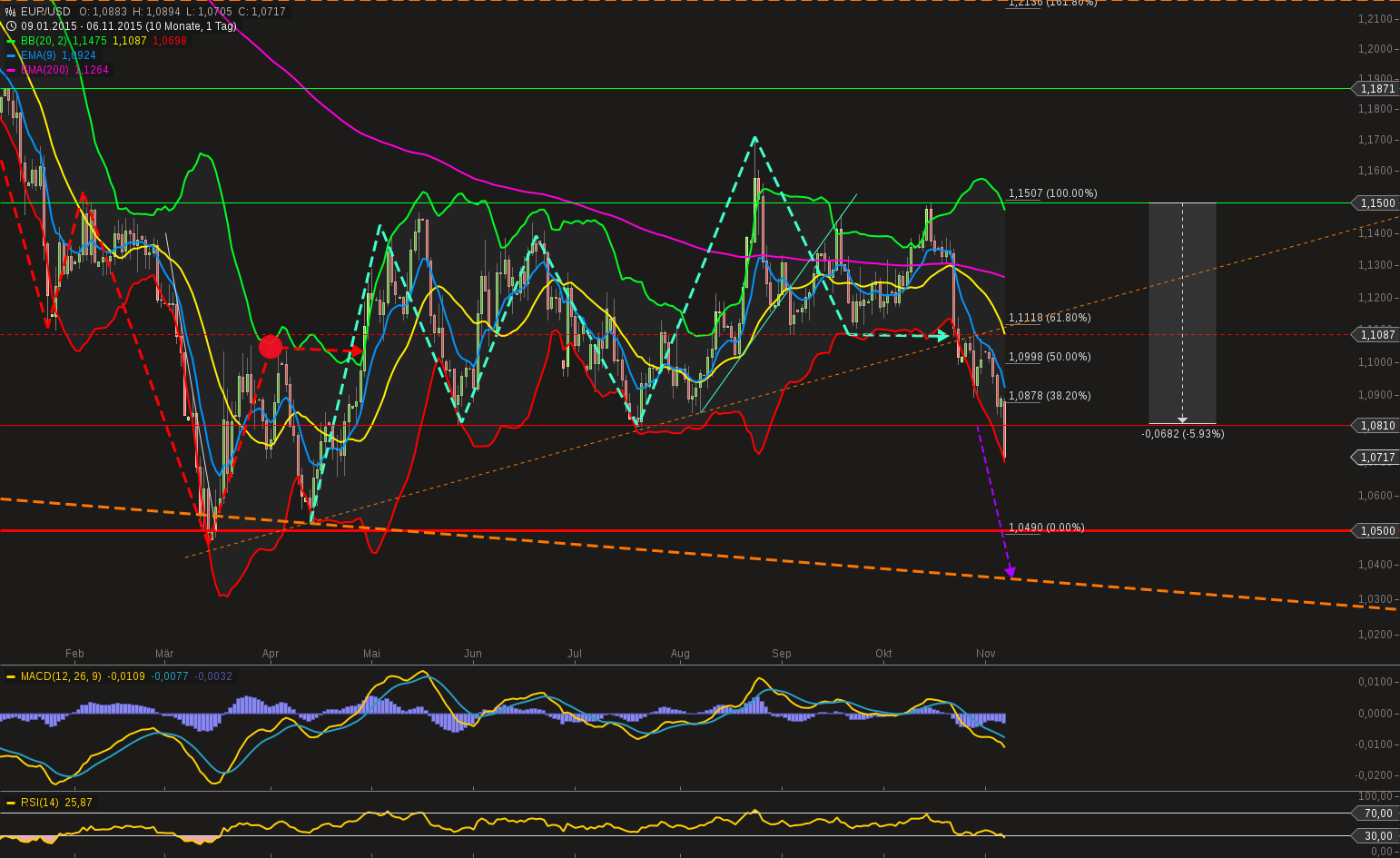Click the Fibonacci label 1,0998 (50.00%)
1400x858 pixels.
tap(1050, 357)
